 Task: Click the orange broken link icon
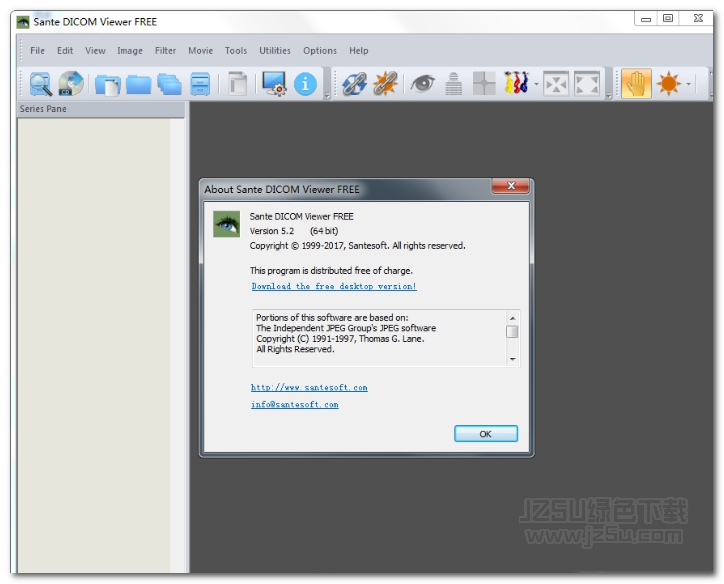(x=385, y=84)
